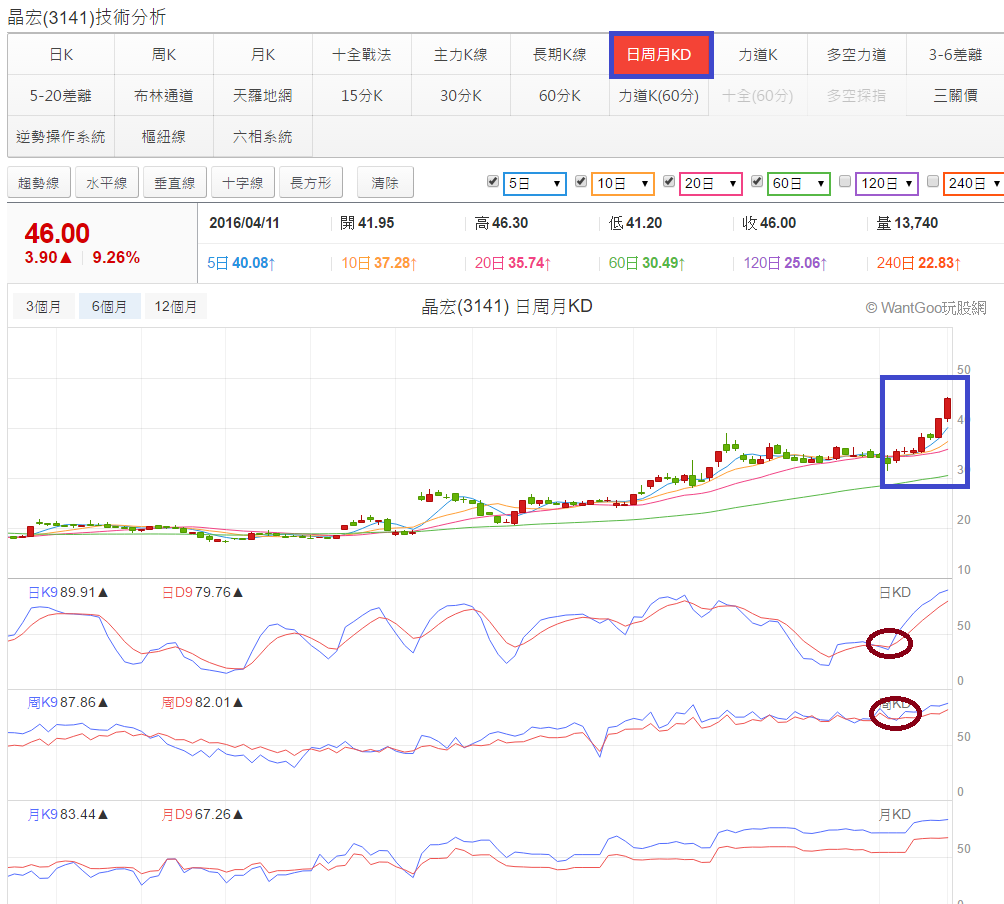Select the 水平線 drawing tool

[107, 183]
